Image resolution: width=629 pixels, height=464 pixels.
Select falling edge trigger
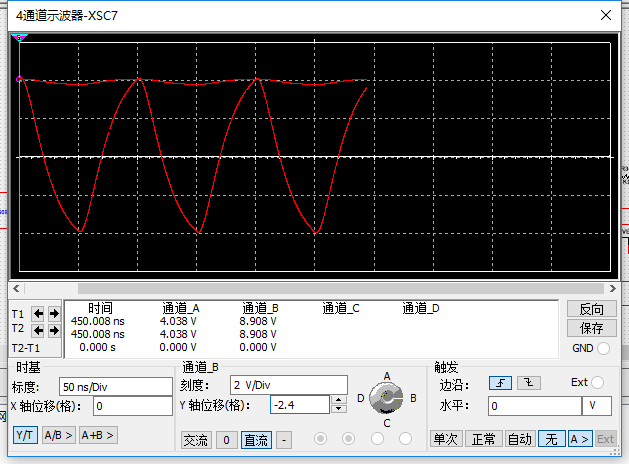tap(529, 383)
